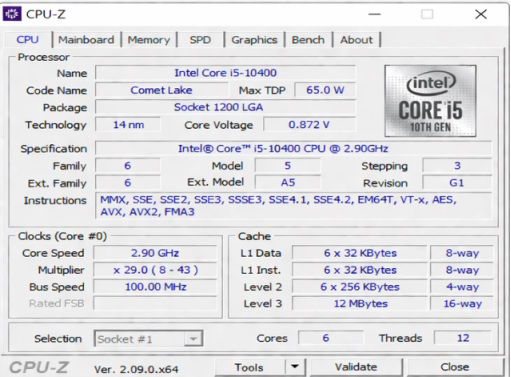Click the Model value 5
Viewport: 511px width, 377px height.
(288, 166)
